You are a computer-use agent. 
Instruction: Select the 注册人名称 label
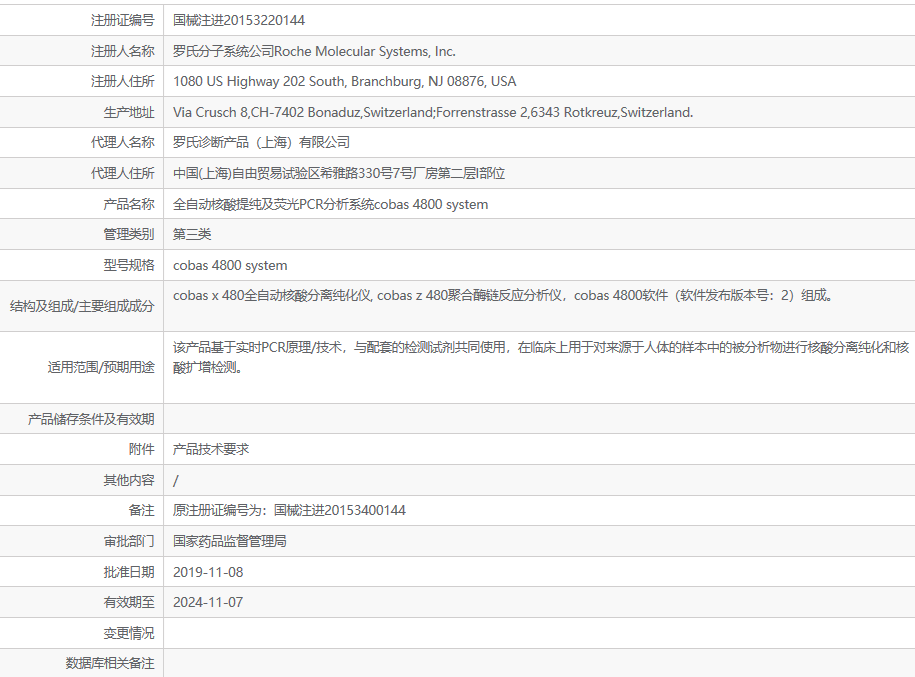tap(123, 51)
